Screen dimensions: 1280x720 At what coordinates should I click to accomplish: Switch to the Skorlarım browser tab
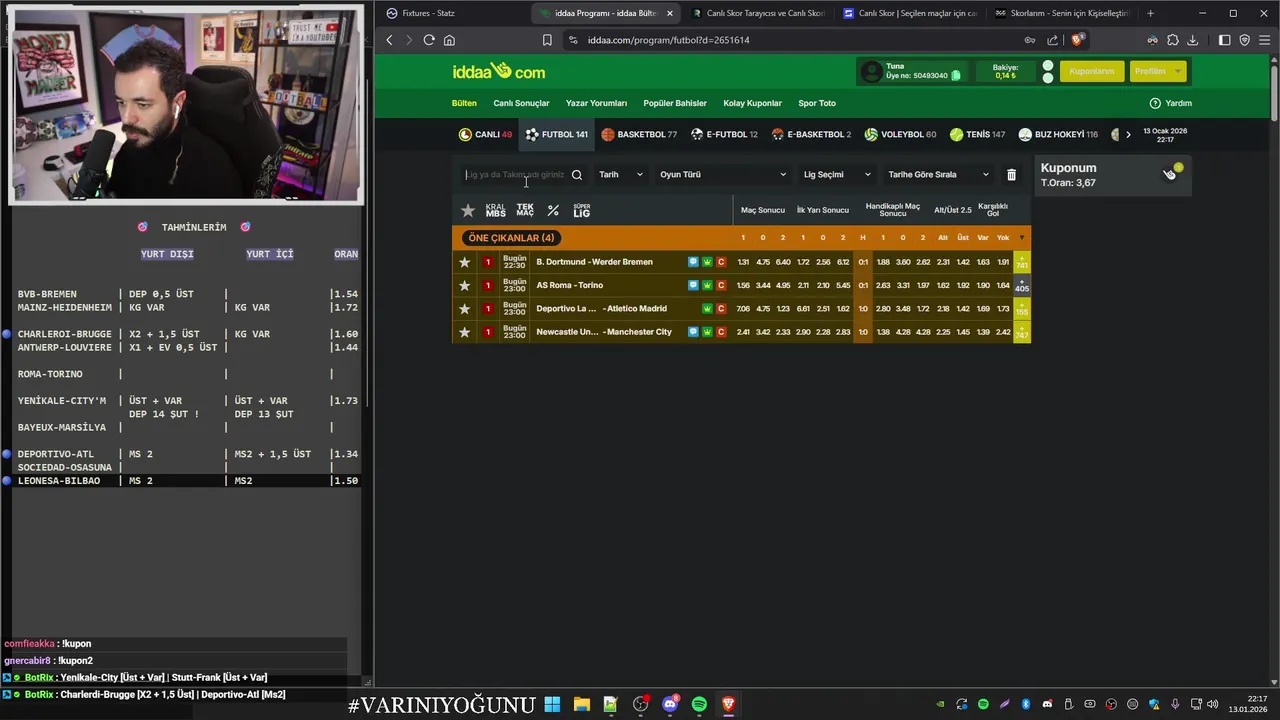point(1060,13)
